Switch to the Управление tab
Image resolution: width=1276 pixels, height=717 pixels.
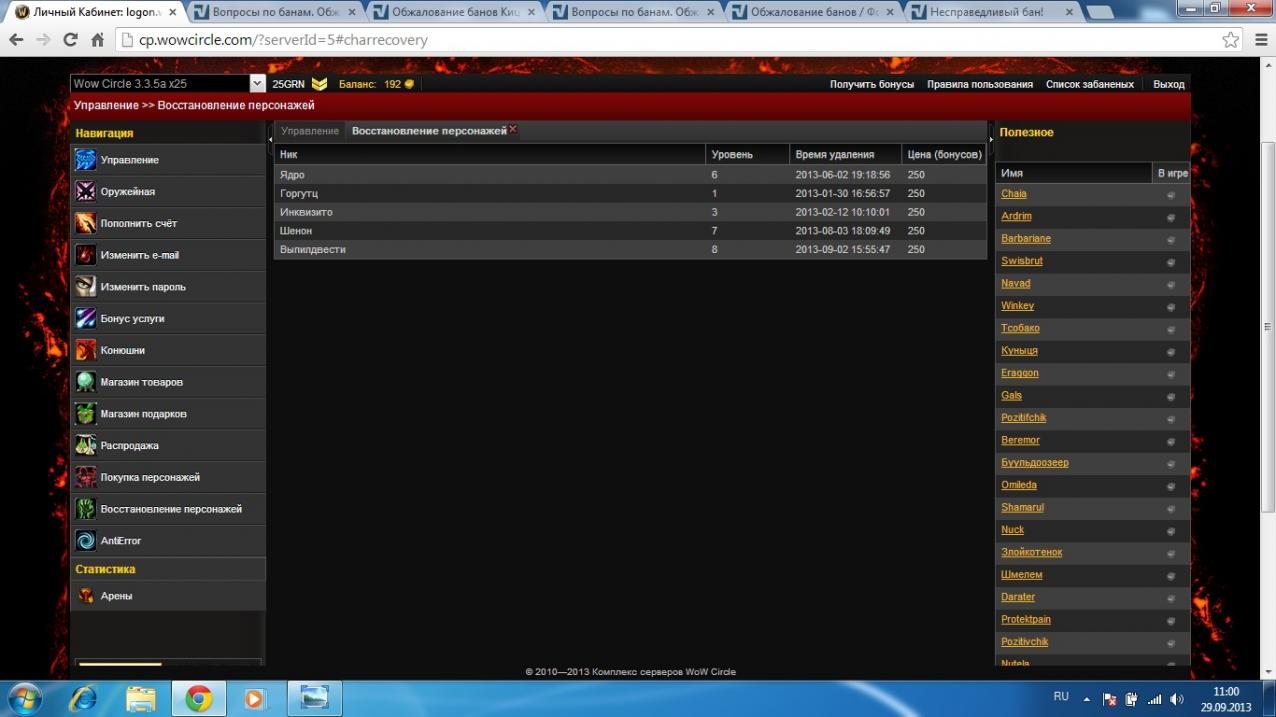pyautogui.click(x=310, y=131)
